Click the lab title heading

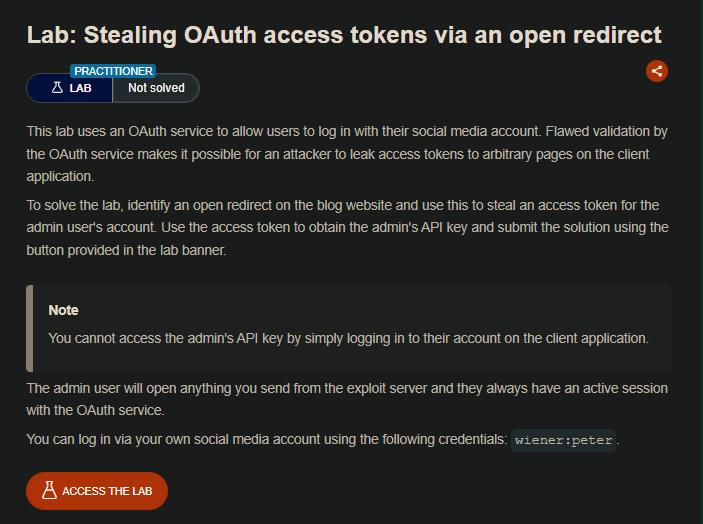pyautogui.click(x=344, y=35)
